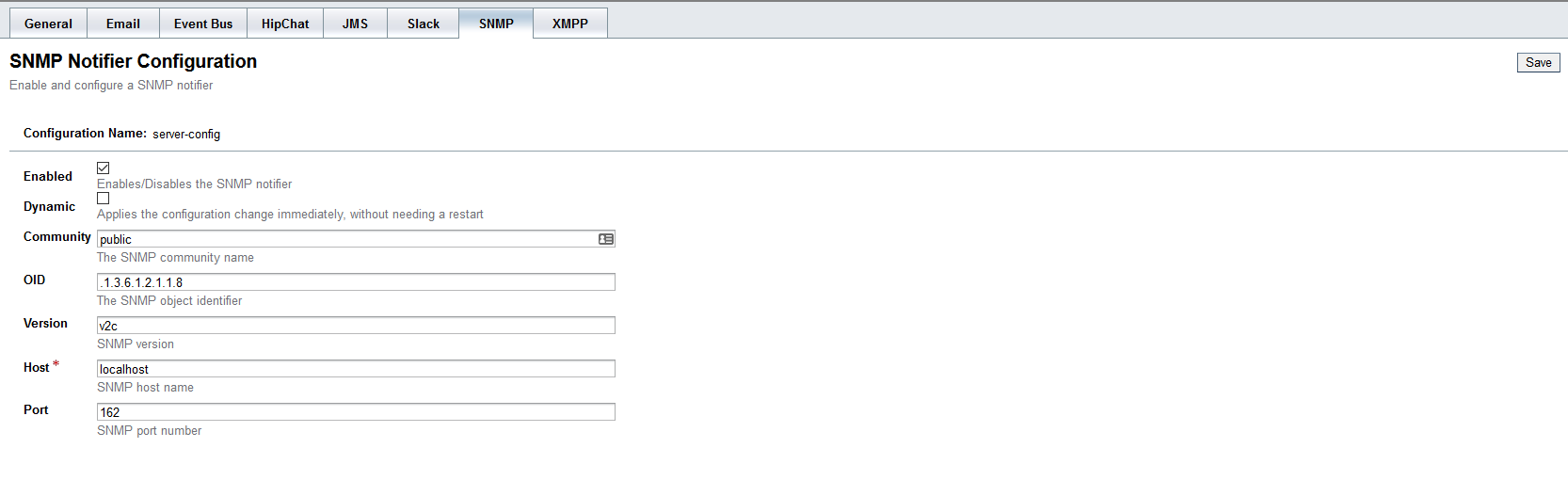Click the 'Community' field label
This screenshot has height=496, width=1568.
57,236
